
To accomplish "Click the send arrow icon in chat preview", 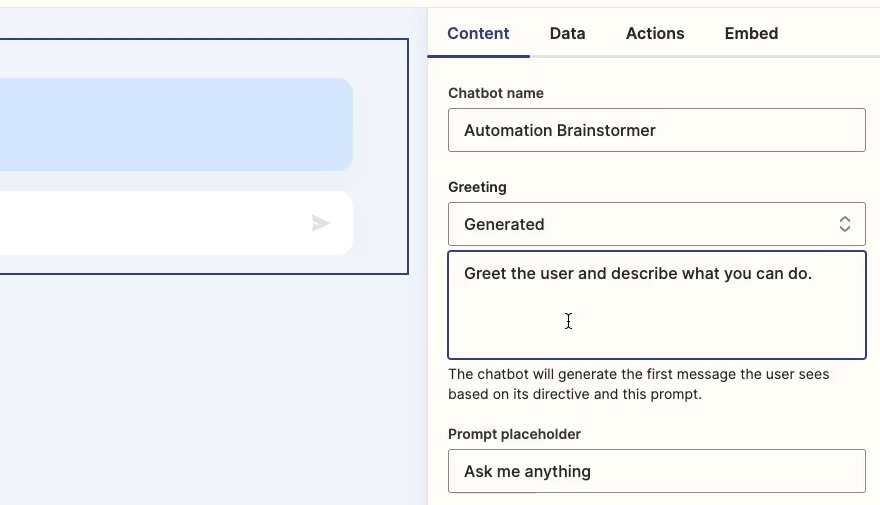I will click(x=320, y=223).
